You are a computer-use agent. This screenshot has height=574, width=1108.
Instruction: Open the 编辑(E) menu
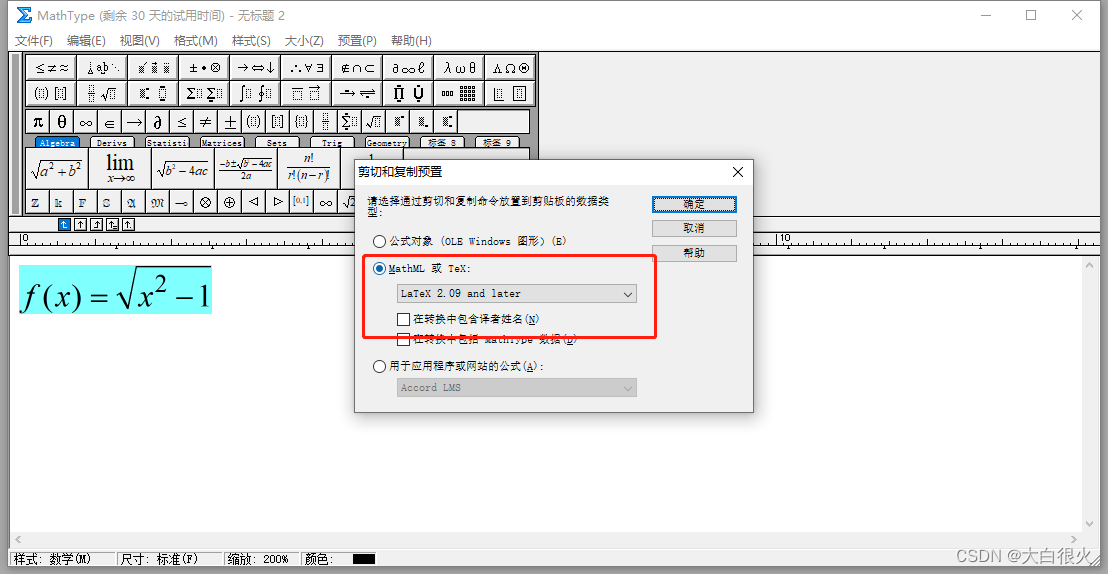(86, 40)
